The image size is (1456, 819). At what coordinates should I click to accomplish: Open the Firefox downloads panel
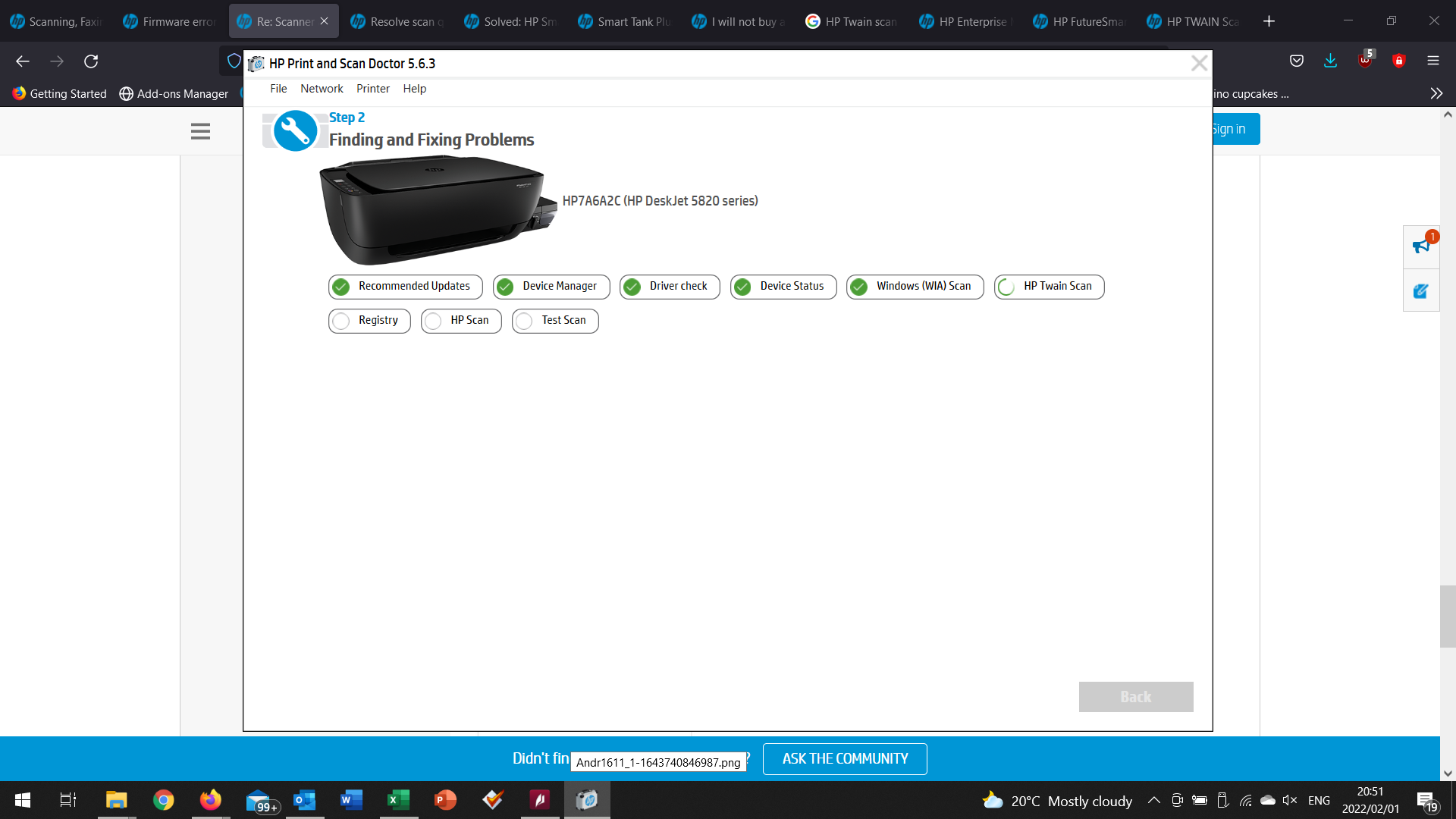(x=1329, y=61)
